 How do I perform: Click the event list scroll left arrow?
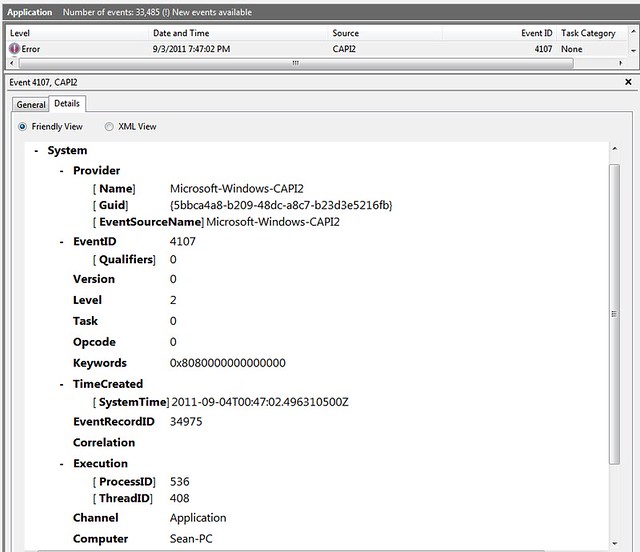click(x=12, y=63)
